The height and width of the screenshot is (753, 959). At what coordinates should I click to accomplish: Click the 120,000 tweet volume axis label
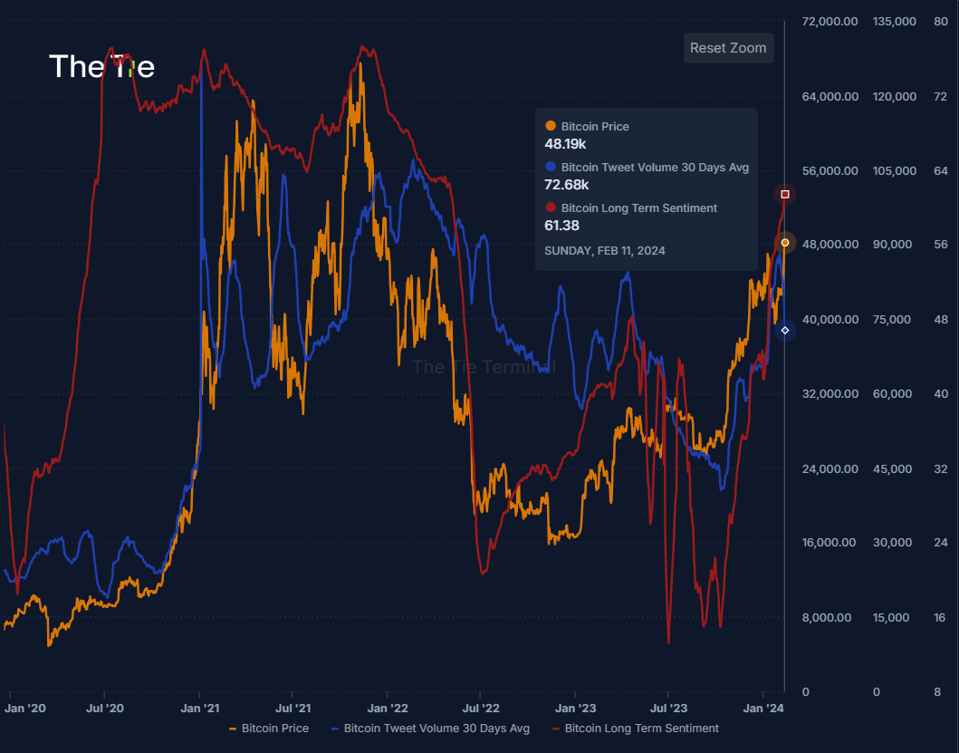893,97
